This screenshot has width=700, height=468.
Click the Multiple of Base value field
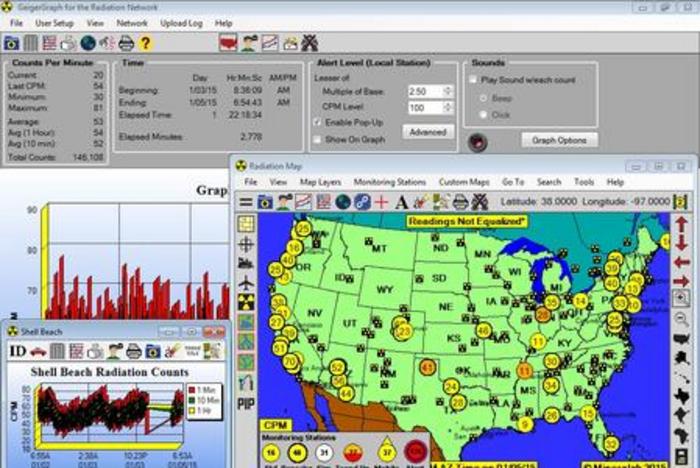(425, 91)
